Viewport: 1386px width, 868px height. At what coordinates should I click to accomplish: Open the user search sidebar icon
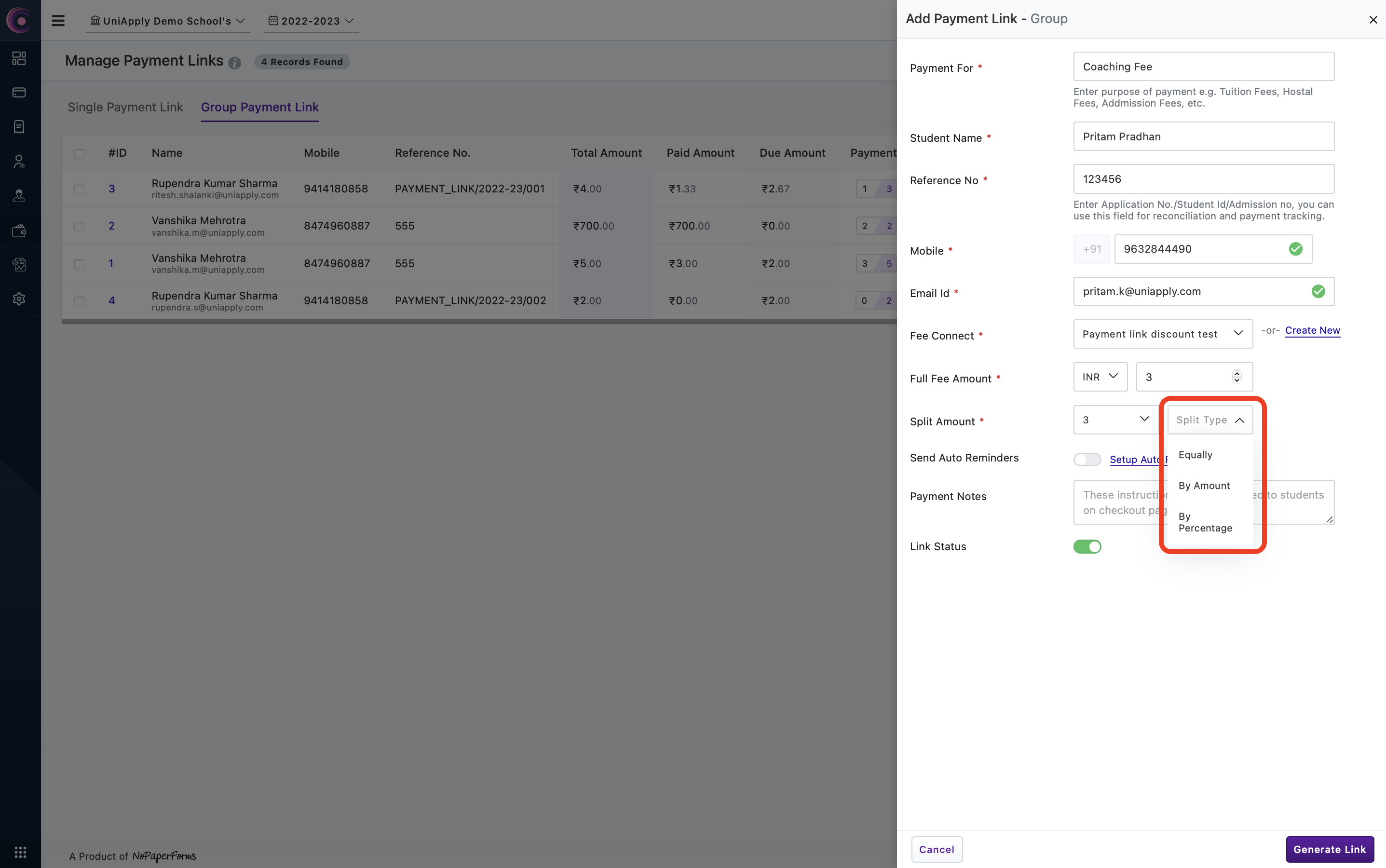point(19,162)
